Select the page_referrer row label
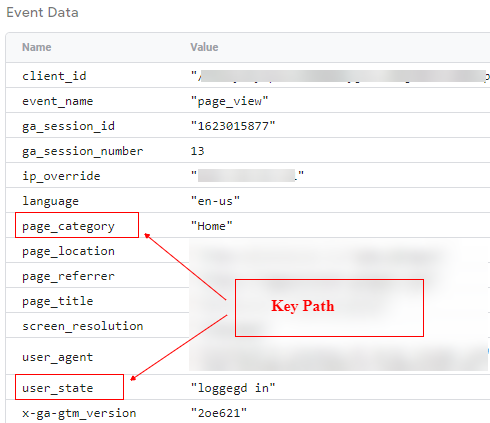Screen dimensions: 490x423 pos(68,276)
